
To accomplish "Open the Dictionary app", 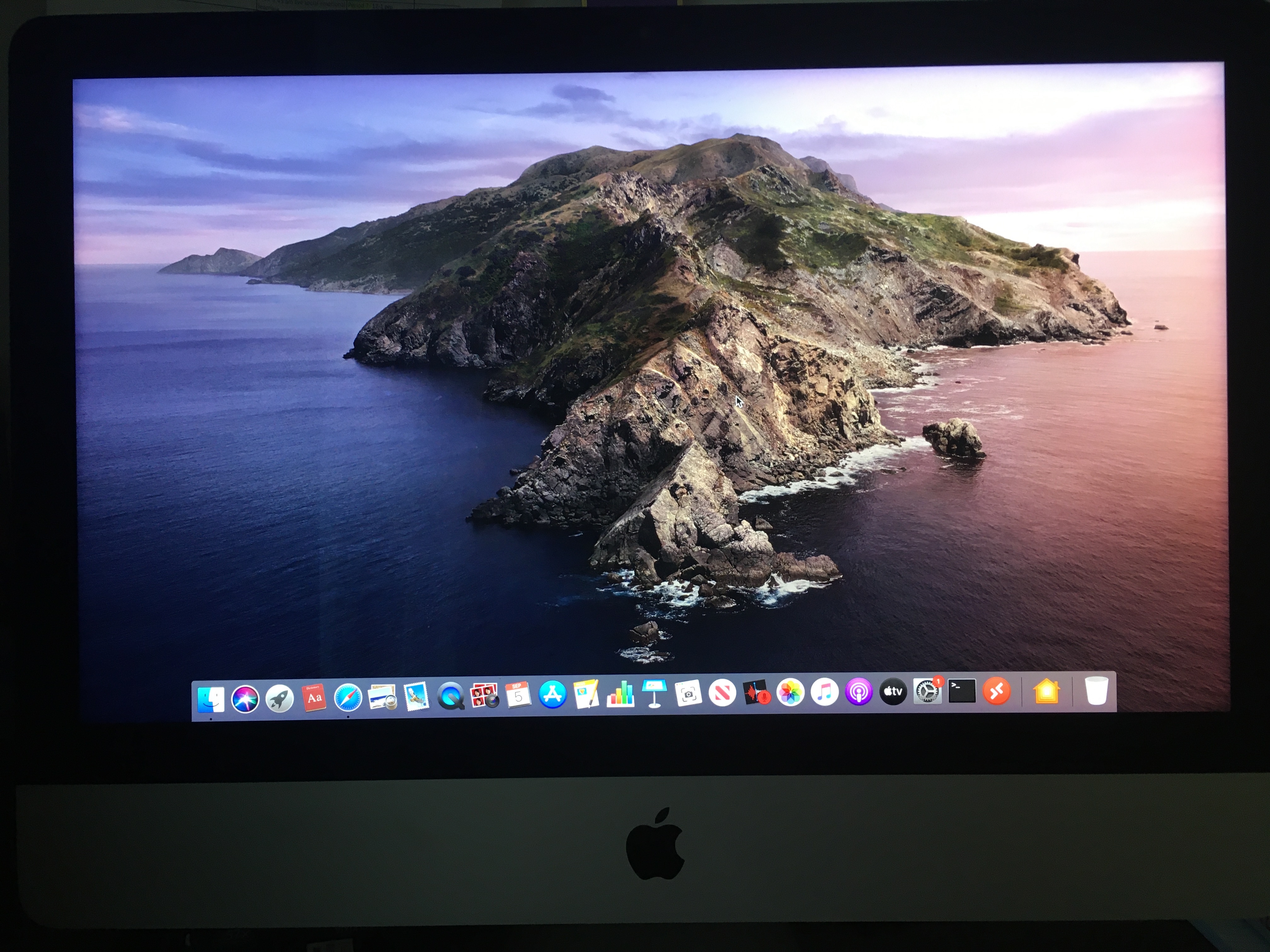I will [314, 698].
